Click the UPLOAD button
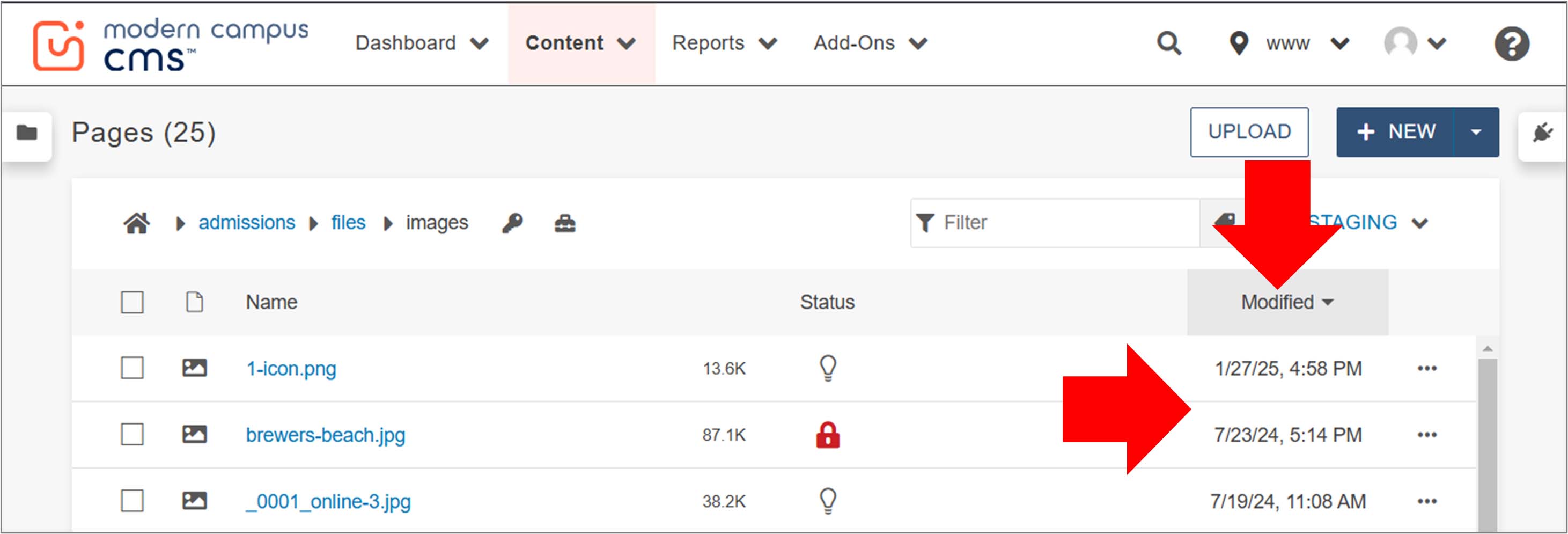Image resolution: width=1568 pixels, height=534 pixels. 1249,132
